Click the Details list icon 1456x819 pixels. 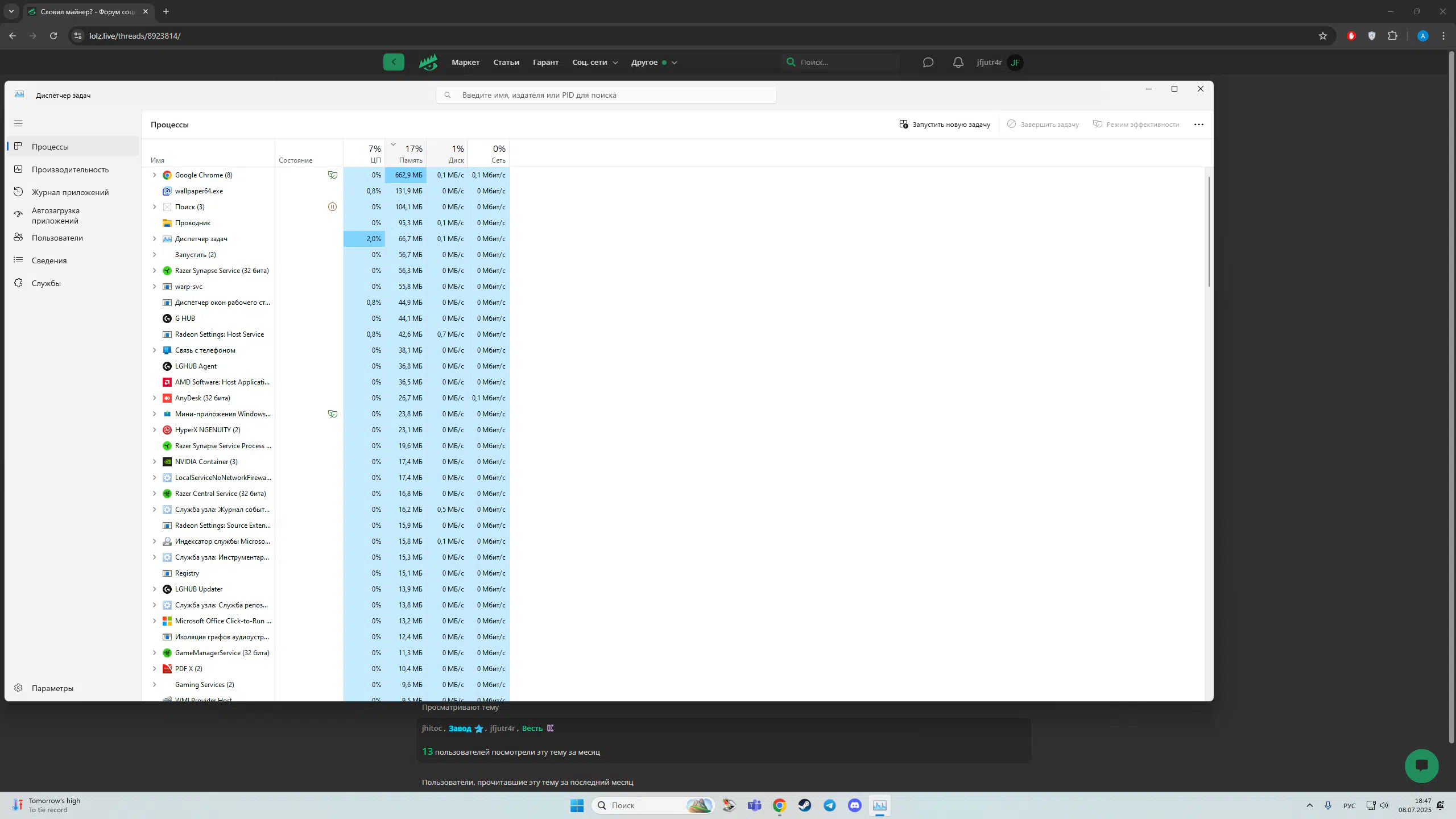[x=18, y=260]
